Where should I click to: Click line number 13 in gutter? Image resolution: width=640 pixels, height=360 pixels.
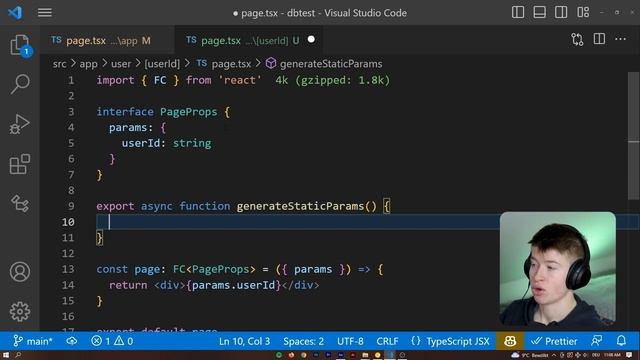tap(68, 269)
